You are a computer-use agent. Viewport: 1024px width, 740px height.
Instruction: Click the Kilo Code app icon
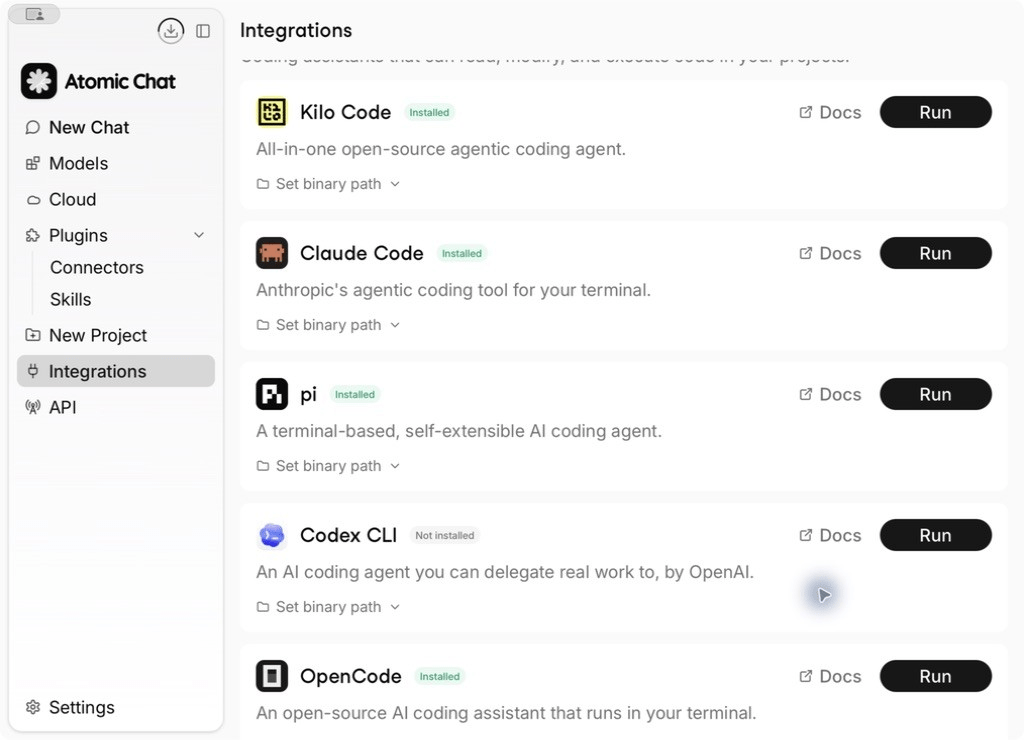click(272, 112)
